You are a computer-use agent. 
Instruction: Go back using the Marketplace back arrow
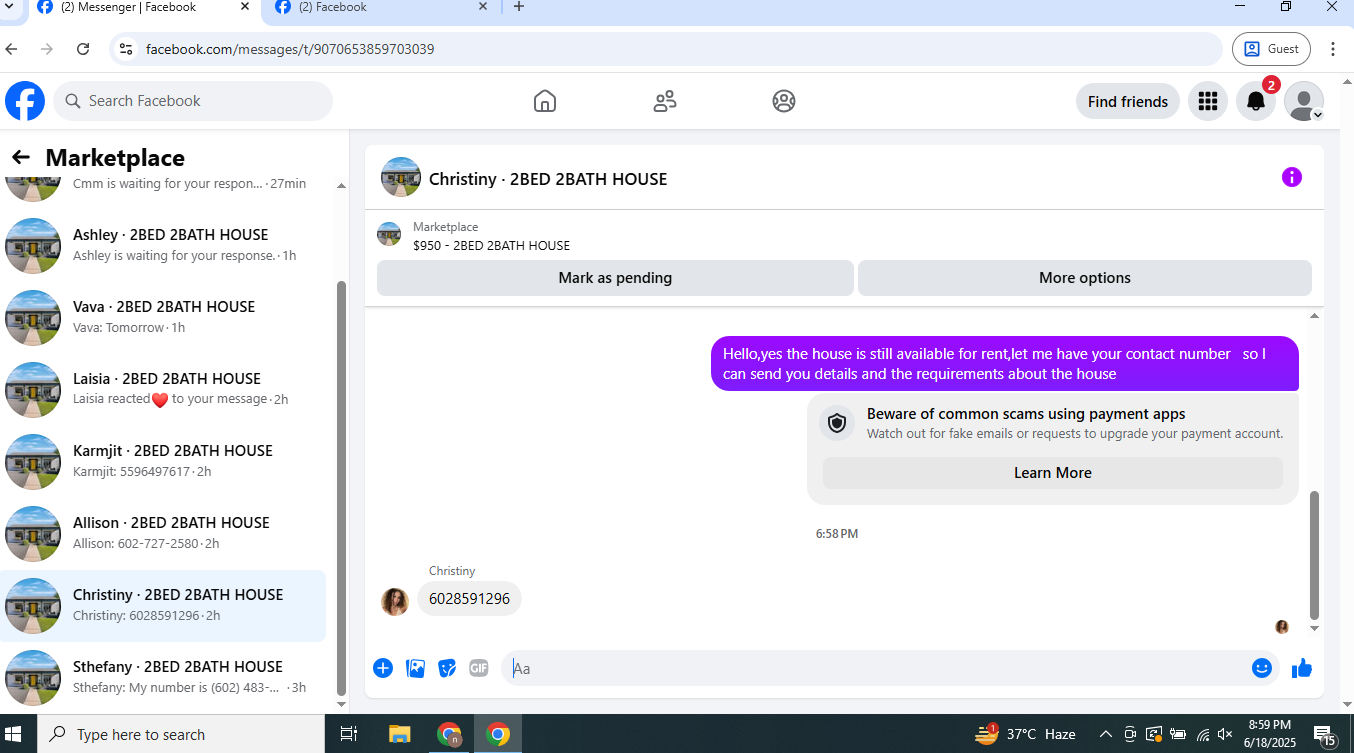pyautogui.click(x=21, y=157)
